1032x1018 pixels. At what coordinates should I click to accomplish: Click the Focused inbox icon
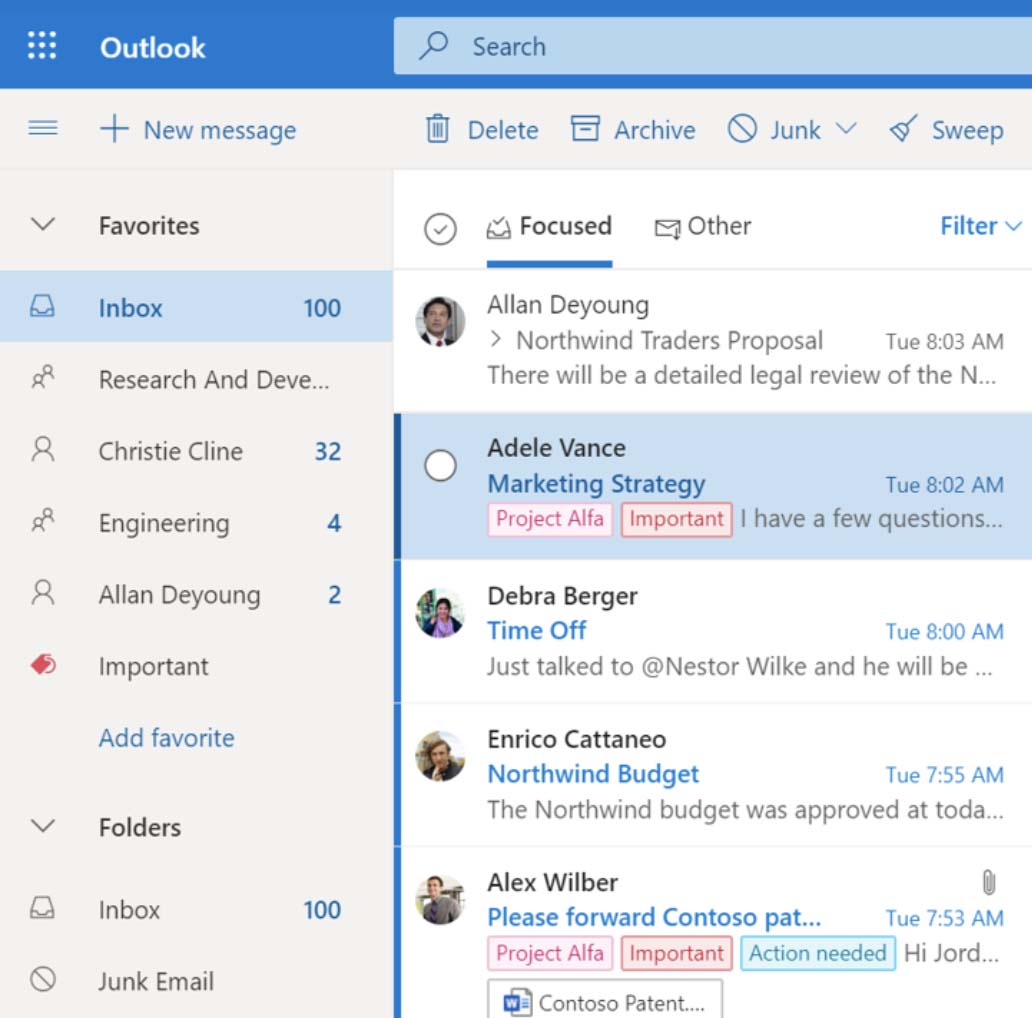coord(498,228)
